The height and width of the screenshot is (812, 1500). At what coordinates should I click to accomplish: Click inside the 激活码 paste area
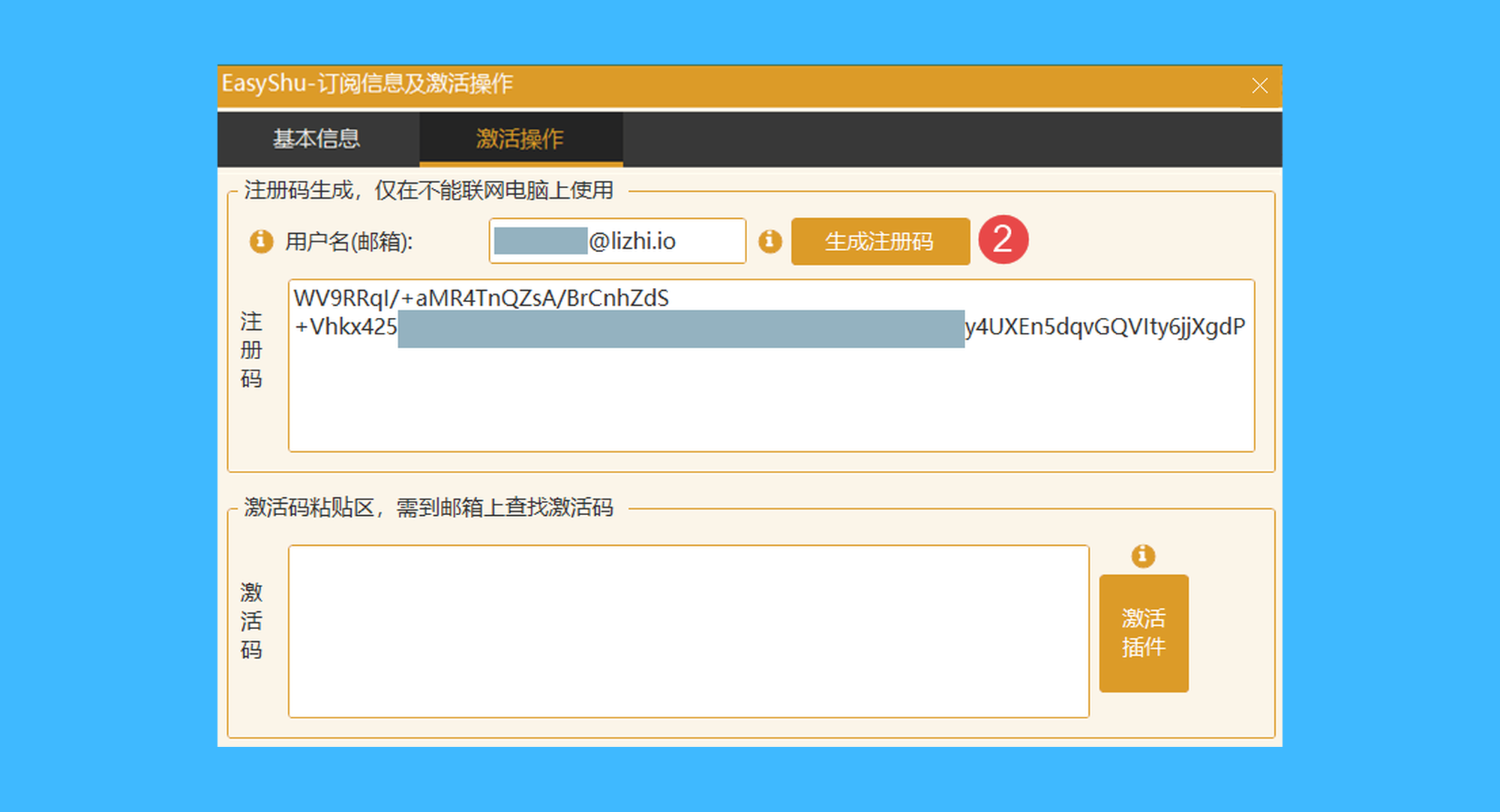pyautogui.click(x=688, y=631)
